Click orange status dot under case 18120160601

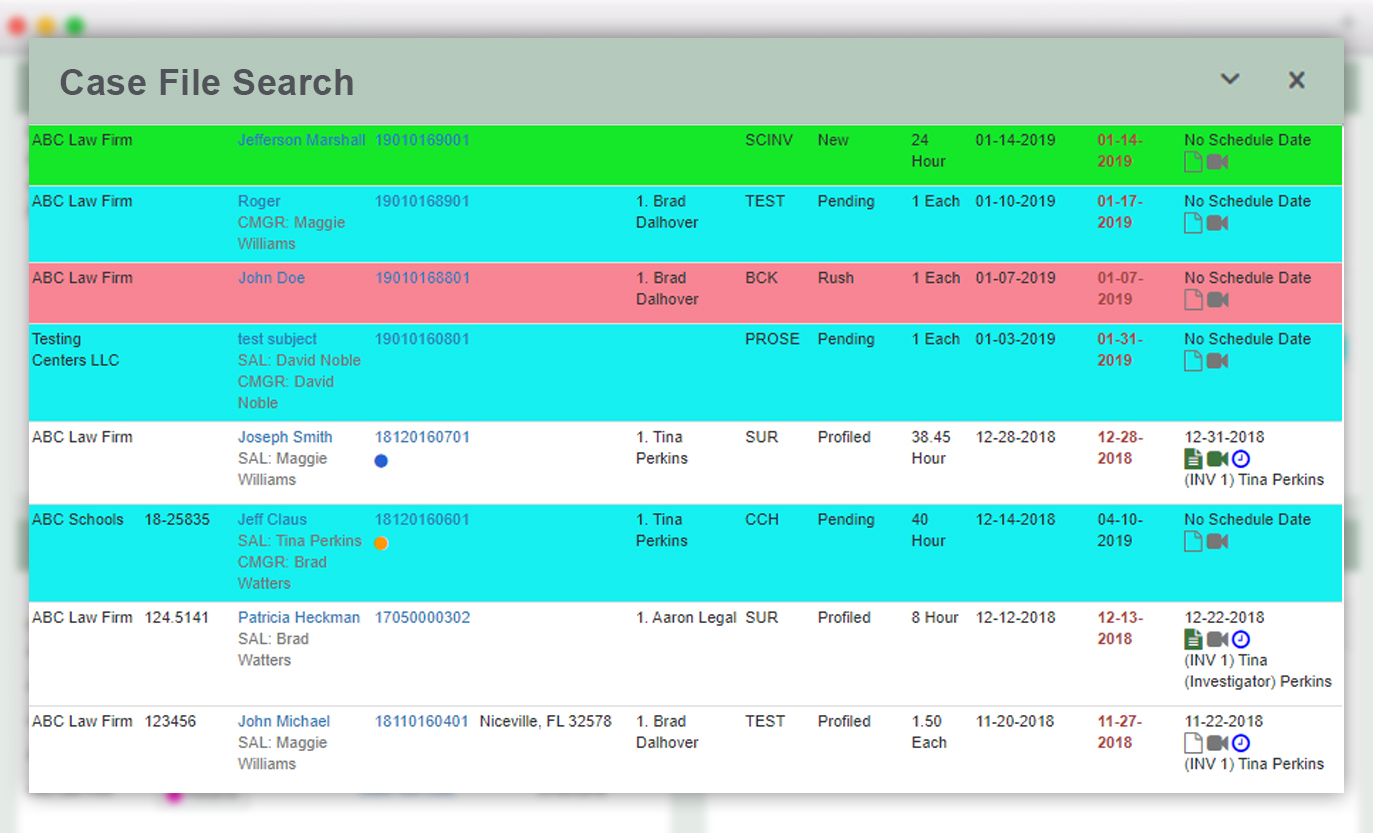click(x=381, y=543)
